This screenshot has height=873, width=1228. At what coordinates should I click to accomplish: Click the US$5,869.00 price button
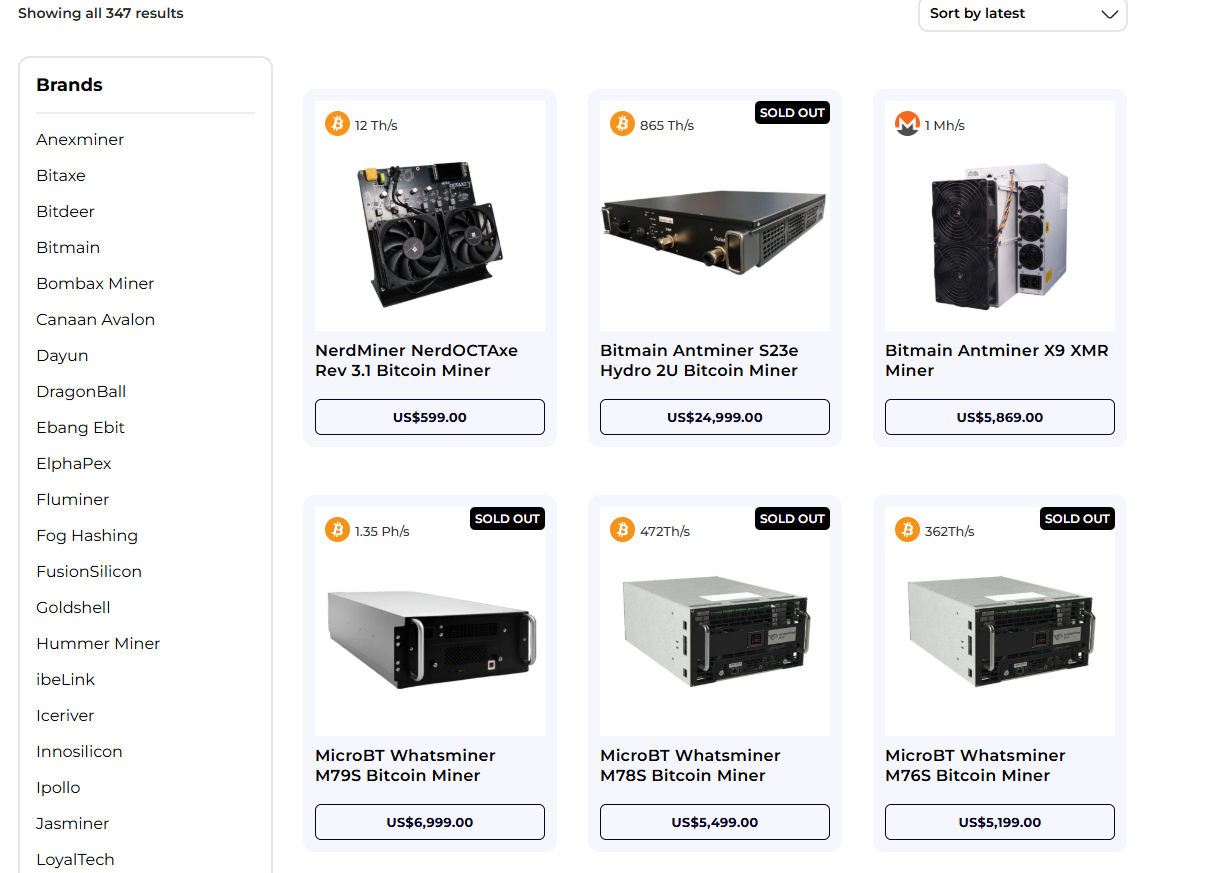[x=1000, y=417]
